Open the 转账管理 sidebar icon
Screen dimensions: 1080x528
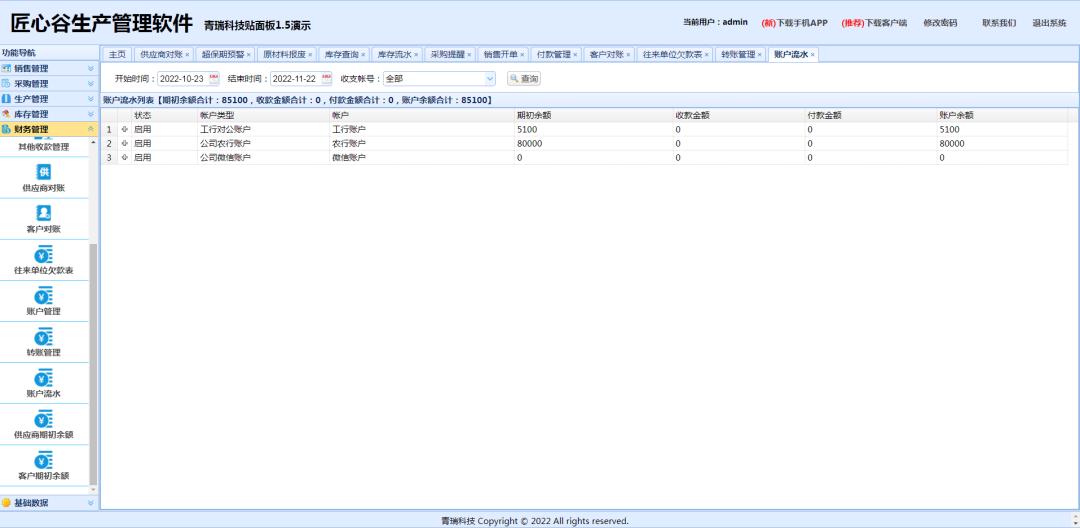[43, 337]
